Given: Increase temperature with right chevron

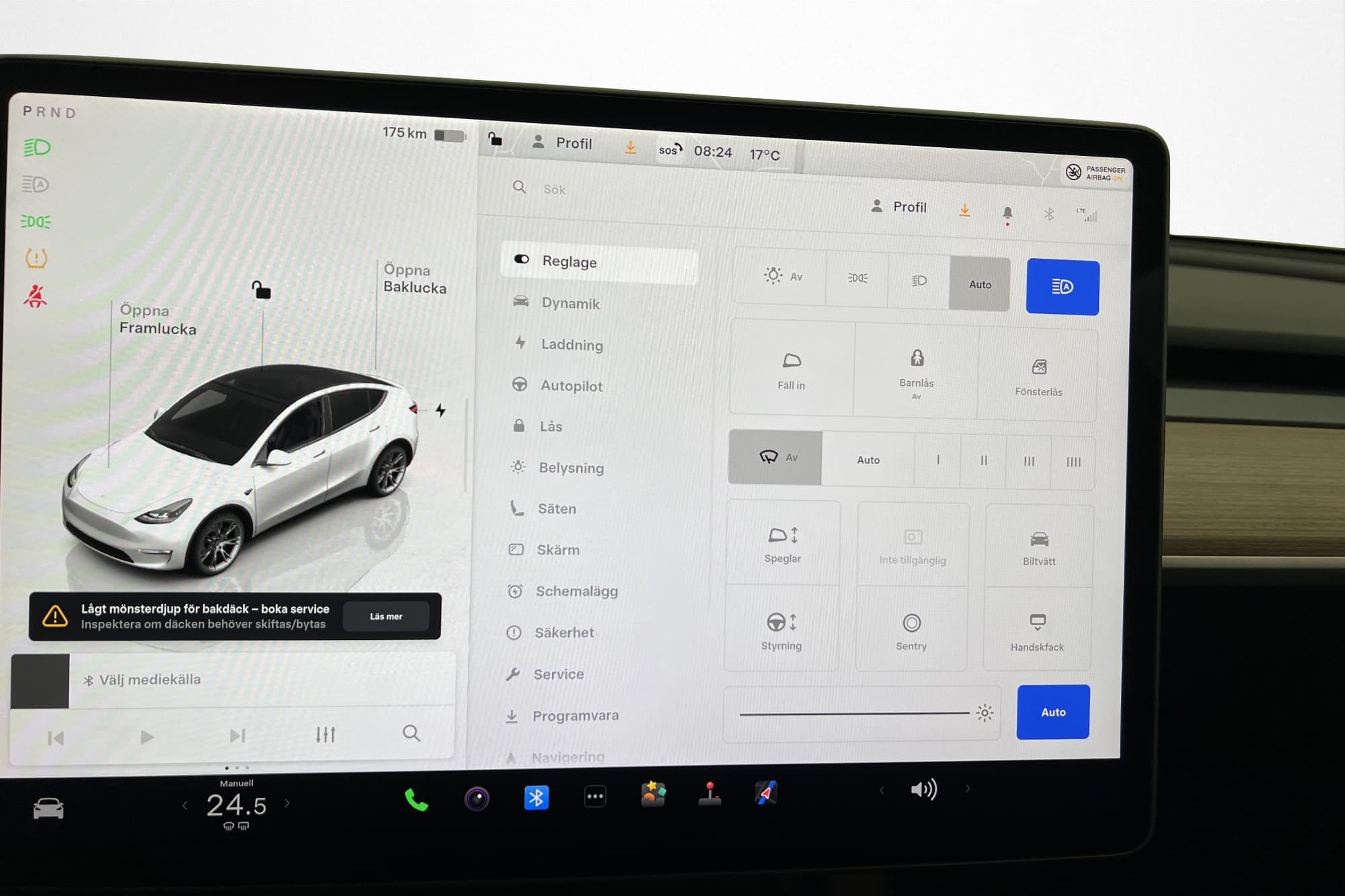Looking at the screenshot, I should 287,803.
